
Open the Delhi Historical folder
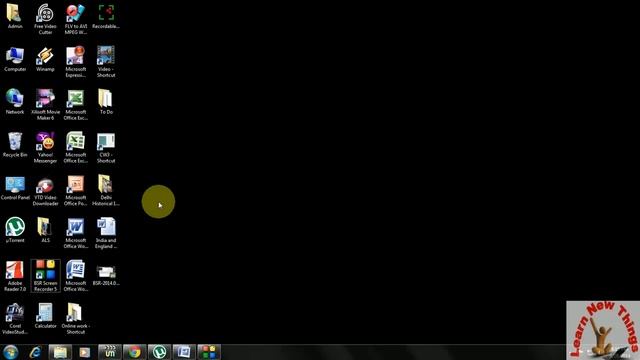(106, 191)
